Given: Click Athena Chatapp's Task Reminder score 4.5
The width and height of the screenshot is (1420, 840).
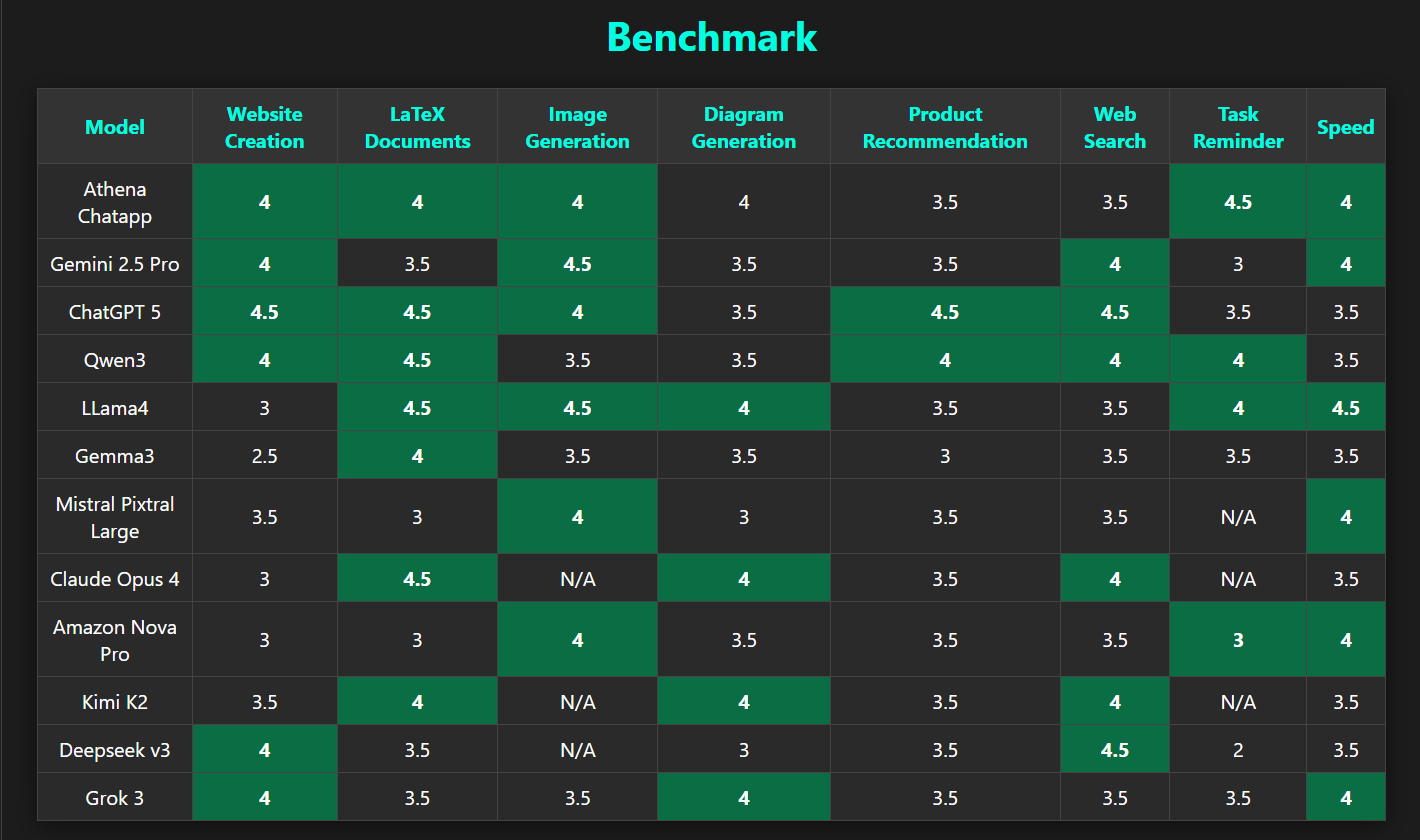Looking at the screenshot, I should pyautogui.click(x=1238, y=202).
